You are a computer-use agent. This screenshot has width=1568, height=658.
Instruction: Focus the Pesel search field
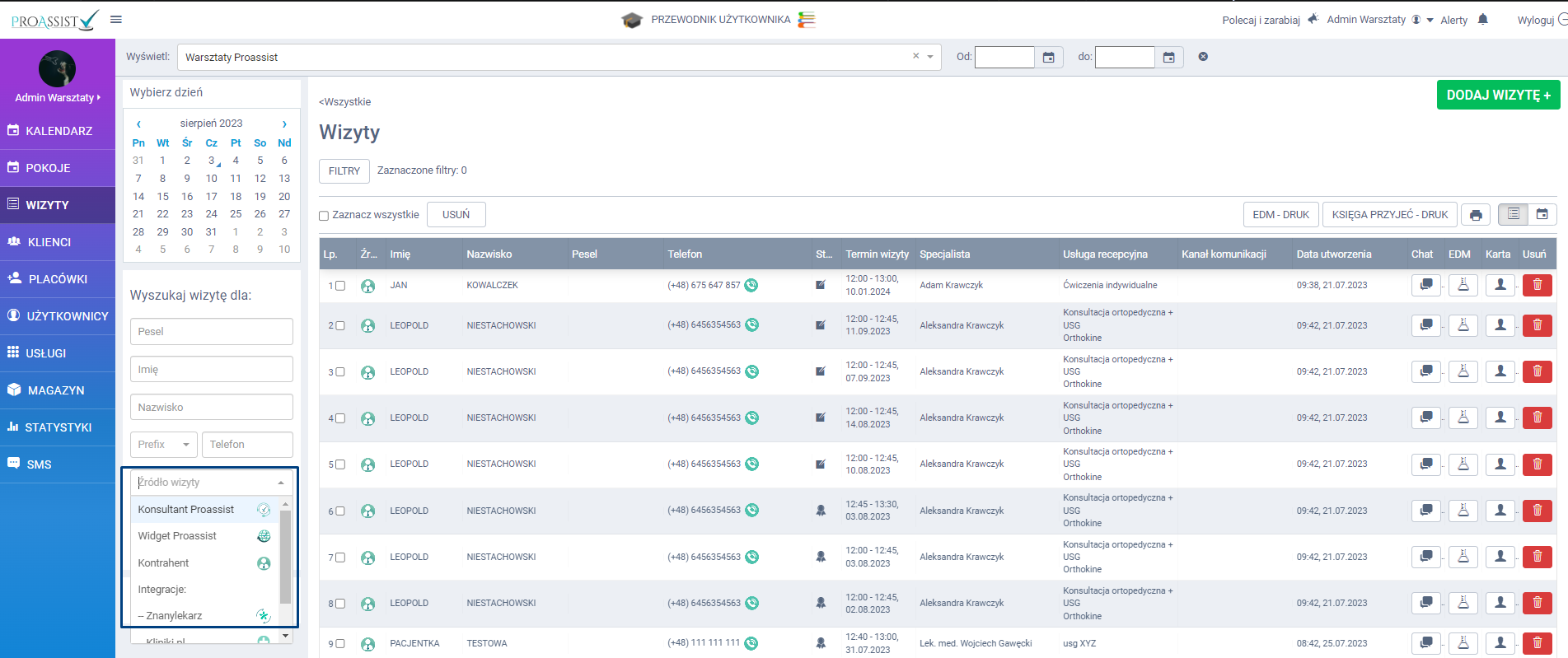point(212,332)
